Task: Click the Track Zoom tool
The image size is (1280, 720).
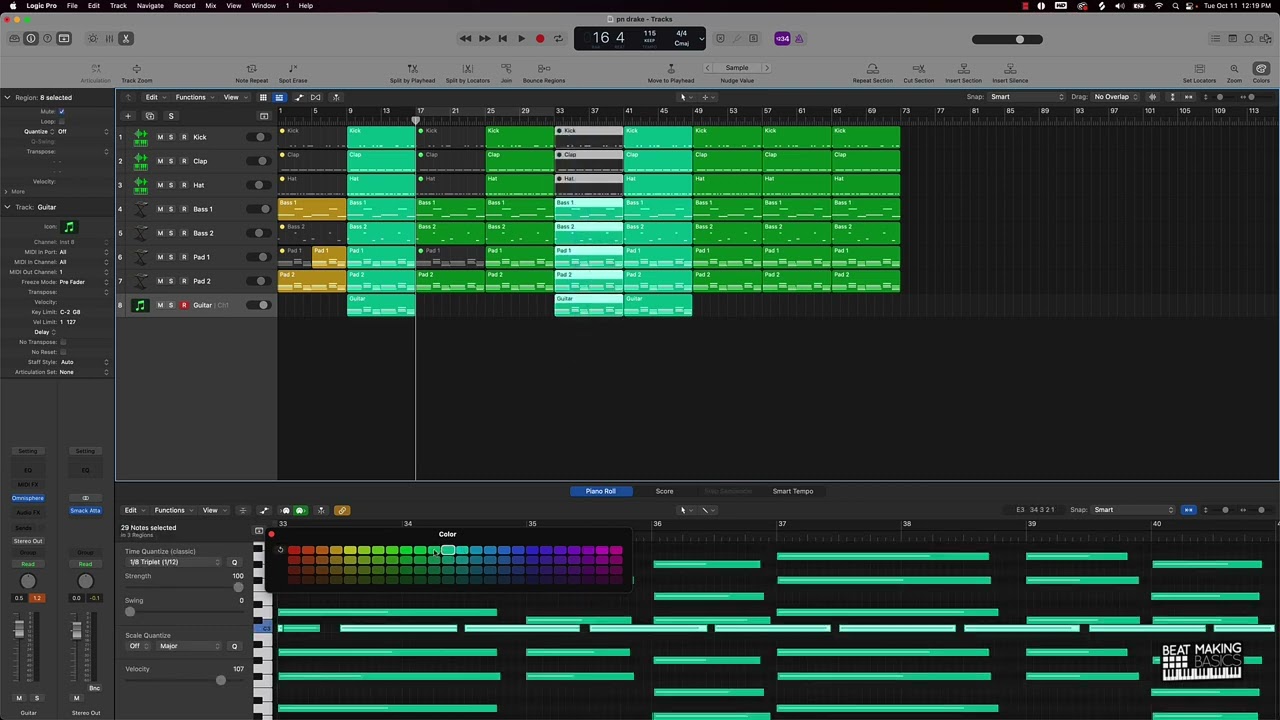Action: coord(137,73)
